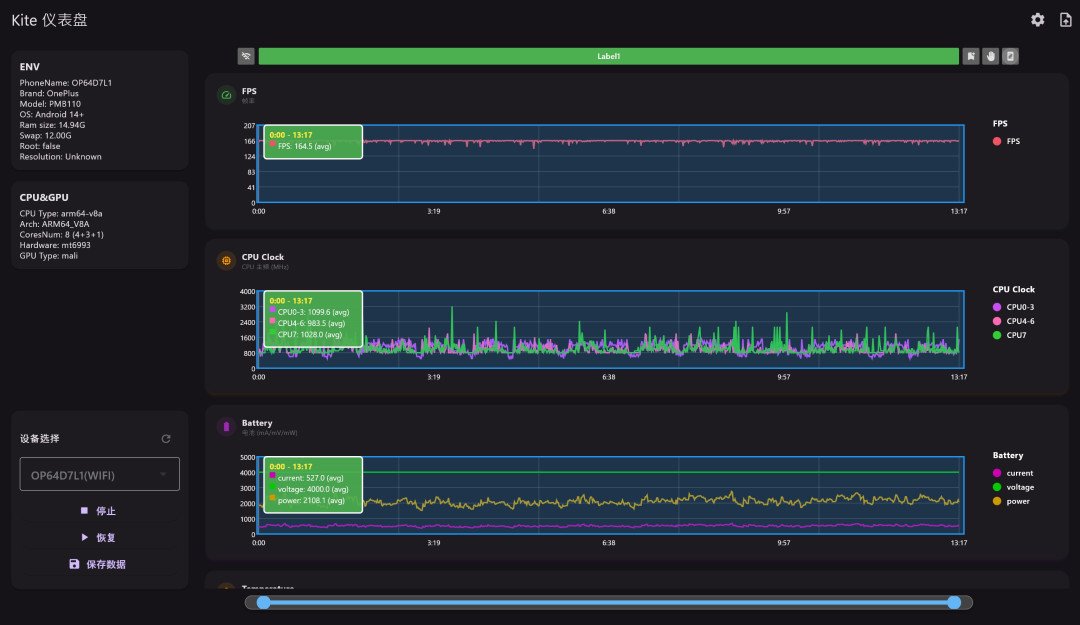Click the right handle of time range slider
Image resolution: width=1080 pixels, height=625 pixels.
(x=954, y=602)
